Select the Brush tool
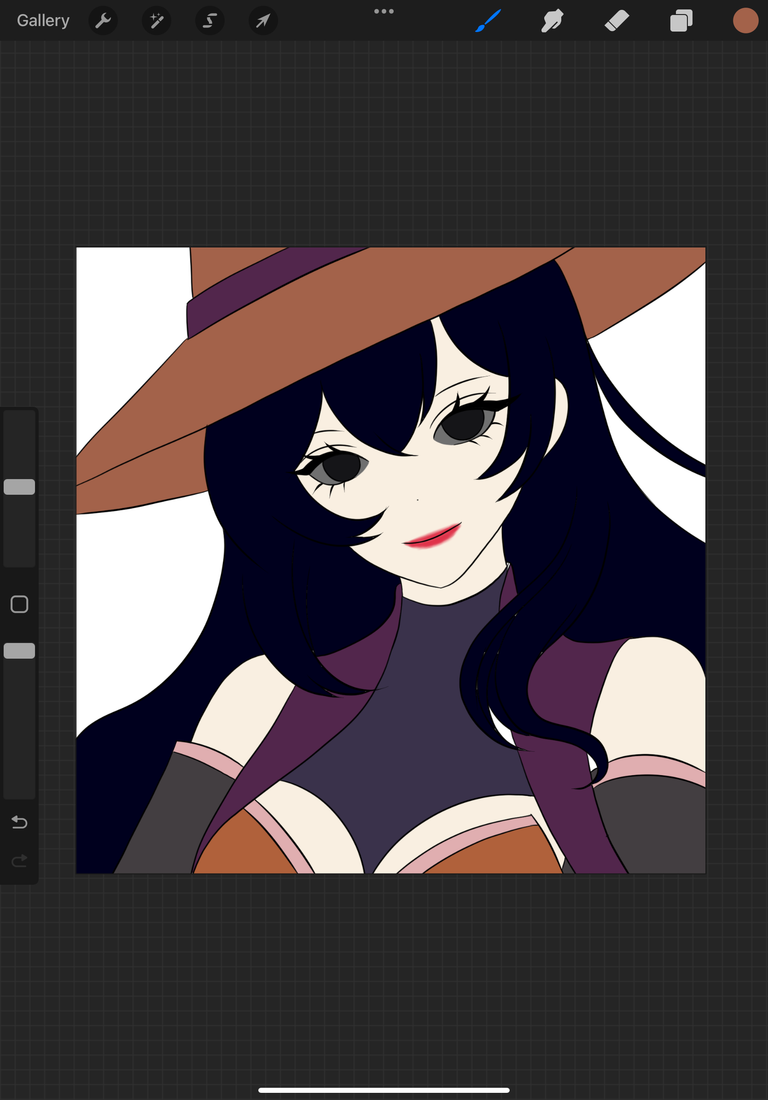The height and width of the screenshot is (1100, 768). coord(488,20)
